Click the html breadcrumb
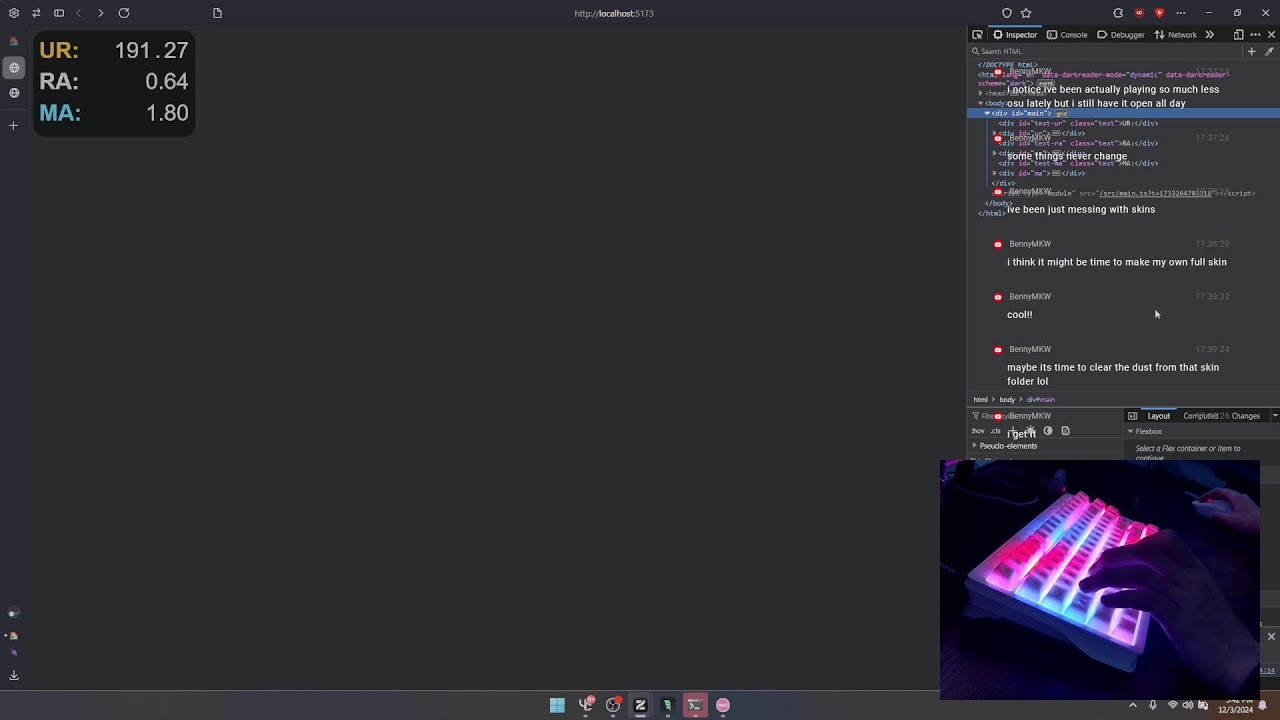Image resolution: width=1280 pixels, height=720 pixels. click(x=981, y=400)
